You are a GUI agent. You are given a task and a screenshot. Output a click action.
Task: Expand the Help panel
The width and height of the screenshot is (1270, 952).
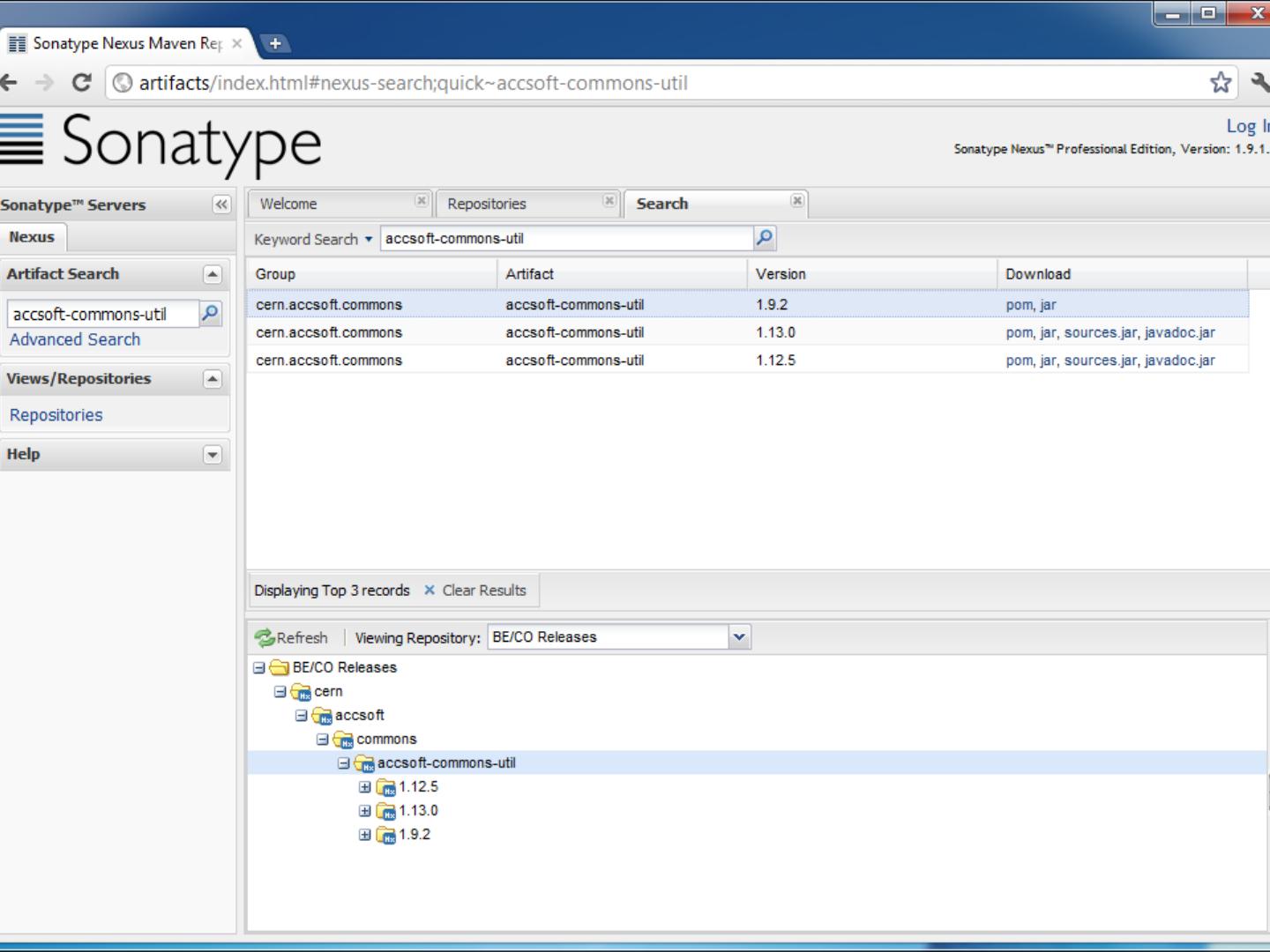212,455
